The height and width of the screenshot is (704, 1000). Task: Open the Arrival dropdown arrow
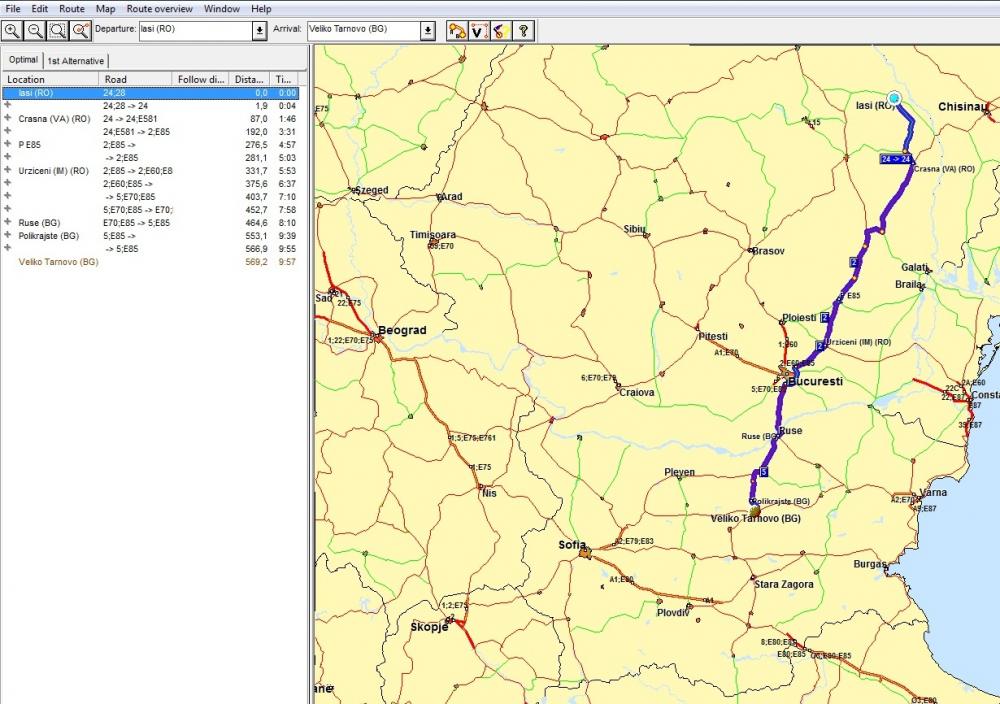[428, 30]
